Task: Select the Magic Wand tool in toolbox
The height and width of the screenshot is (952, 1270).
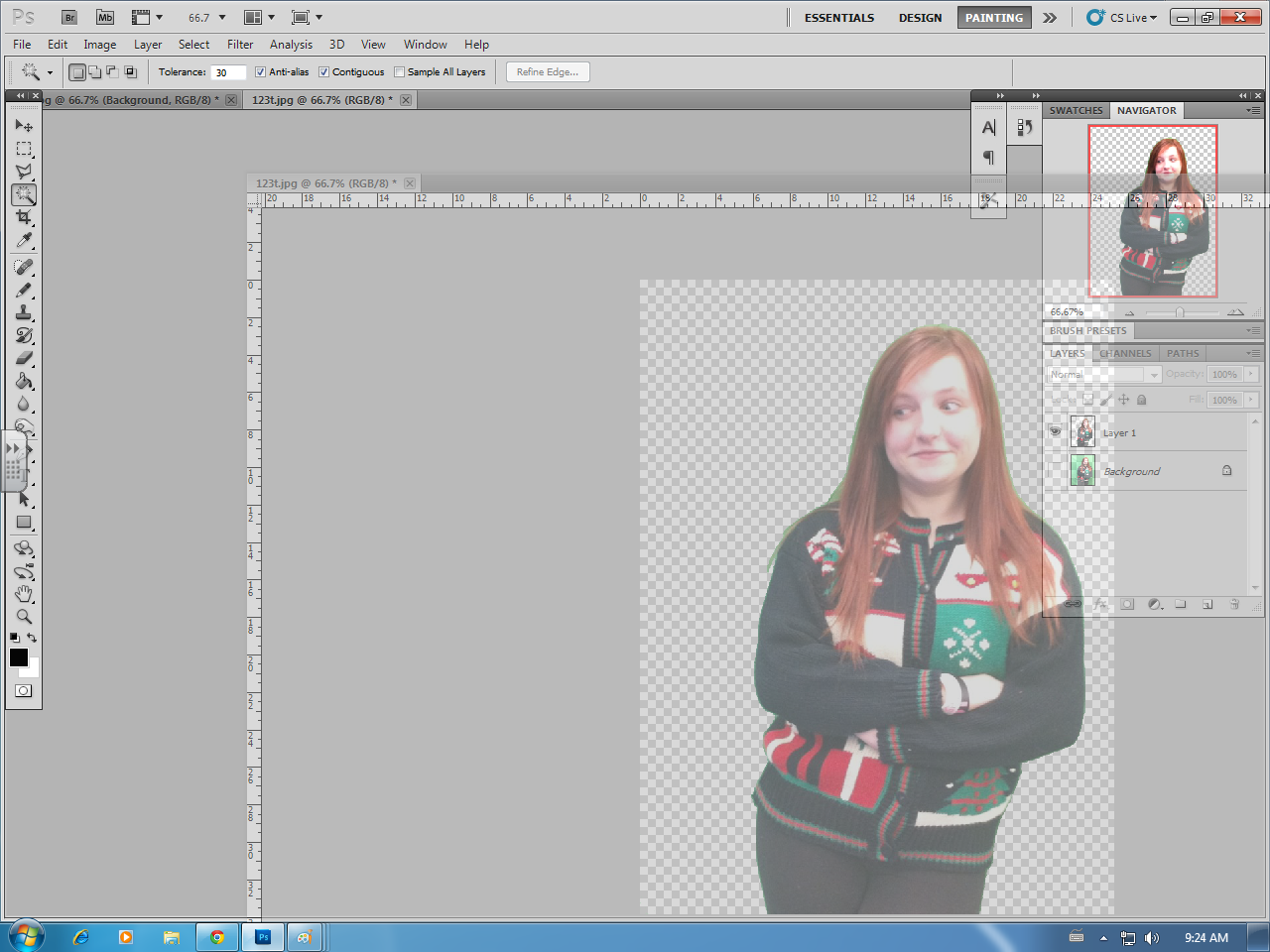Action: (x=24, y=194)
